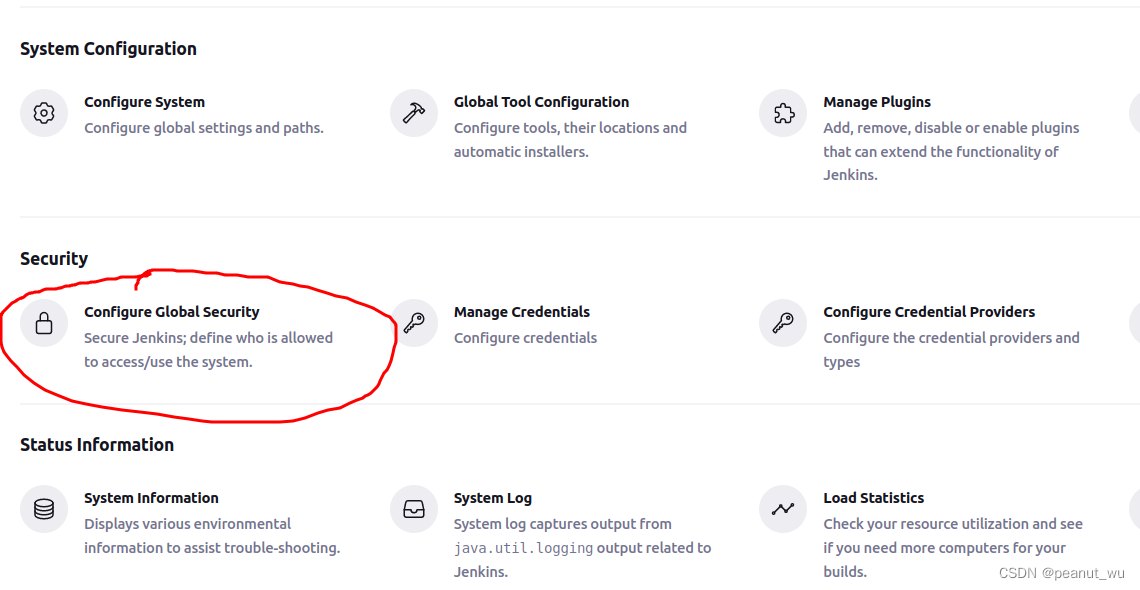Click description 'Configure the credential providers and types'
This screenshot has height=590, width=1140.
(951, 349)
